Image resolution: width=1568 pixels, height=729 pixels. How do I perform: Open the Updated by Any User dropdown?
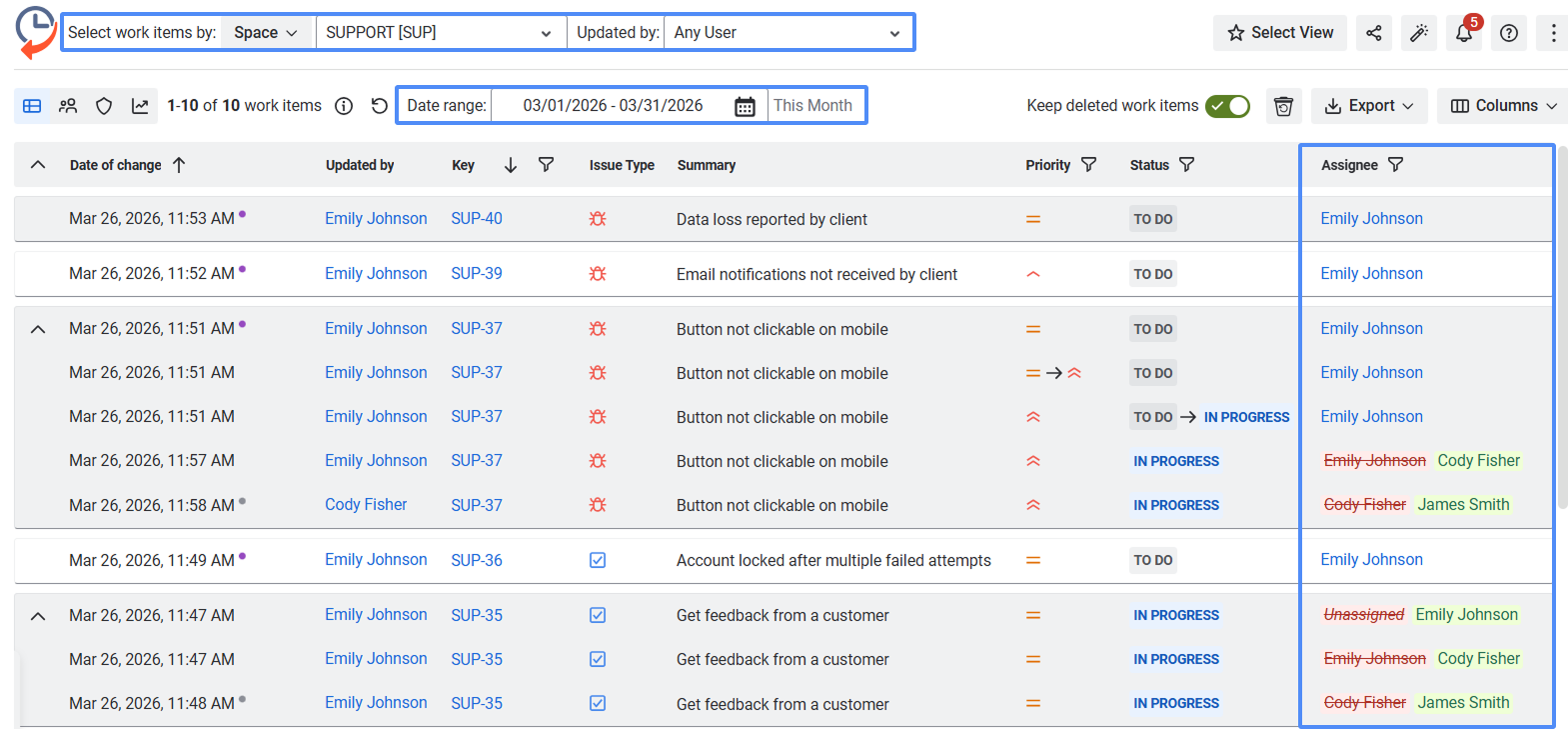tap(787, 33)
